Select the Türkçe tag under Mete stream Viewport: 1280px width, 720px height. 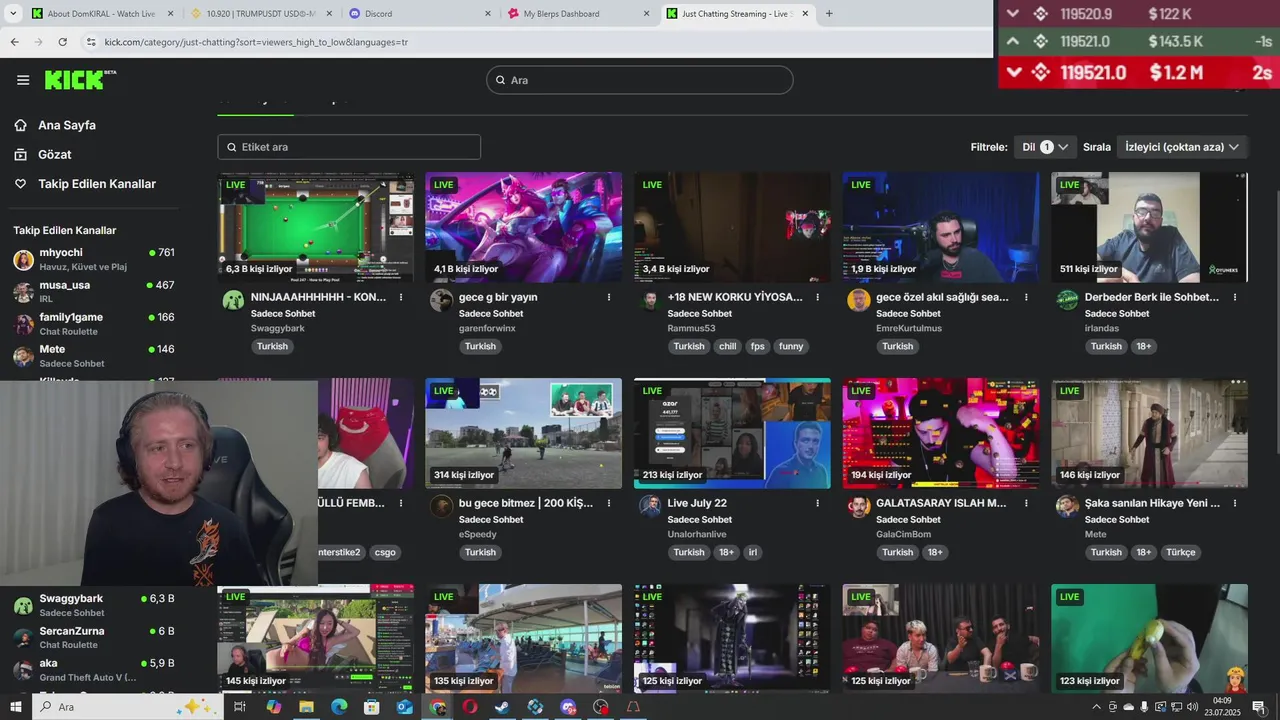(1180, 552)
